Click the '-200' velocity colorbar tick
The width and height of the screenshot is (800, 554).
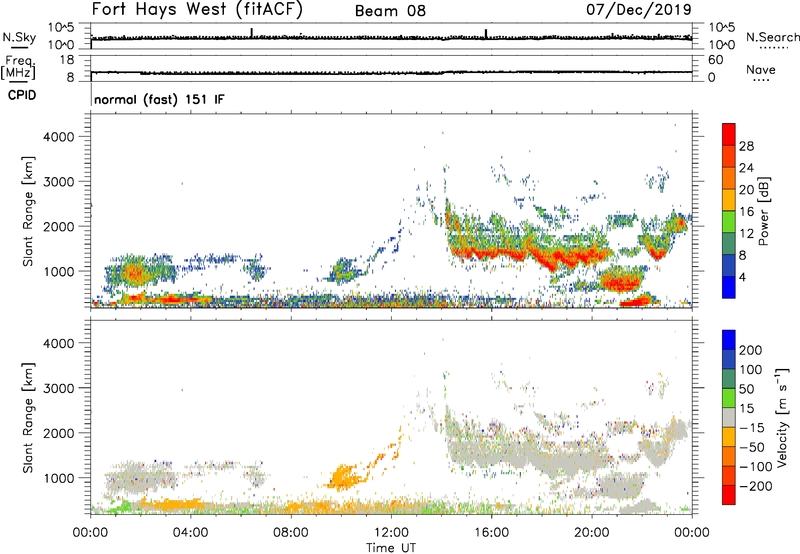click(756, 486)
